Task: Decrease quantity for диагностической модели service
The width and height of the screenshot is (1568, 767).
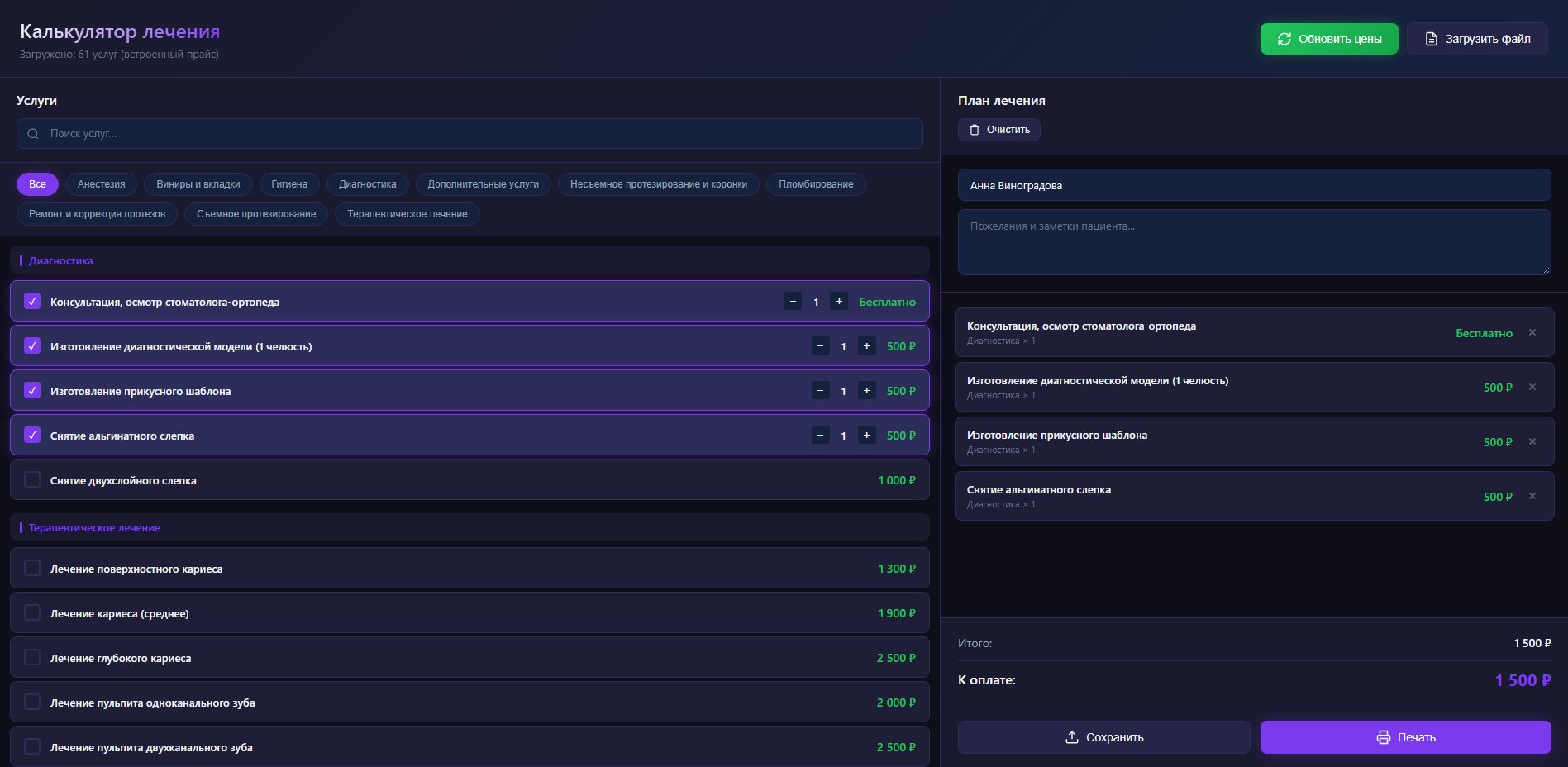Action: click(x=820, y=345)
